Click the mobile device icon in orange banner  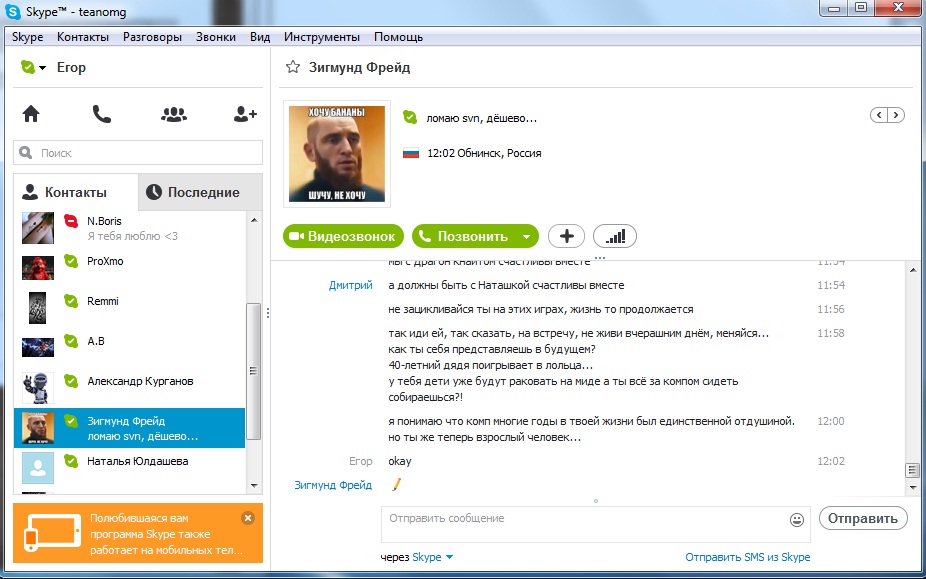(x=52, y=534)
